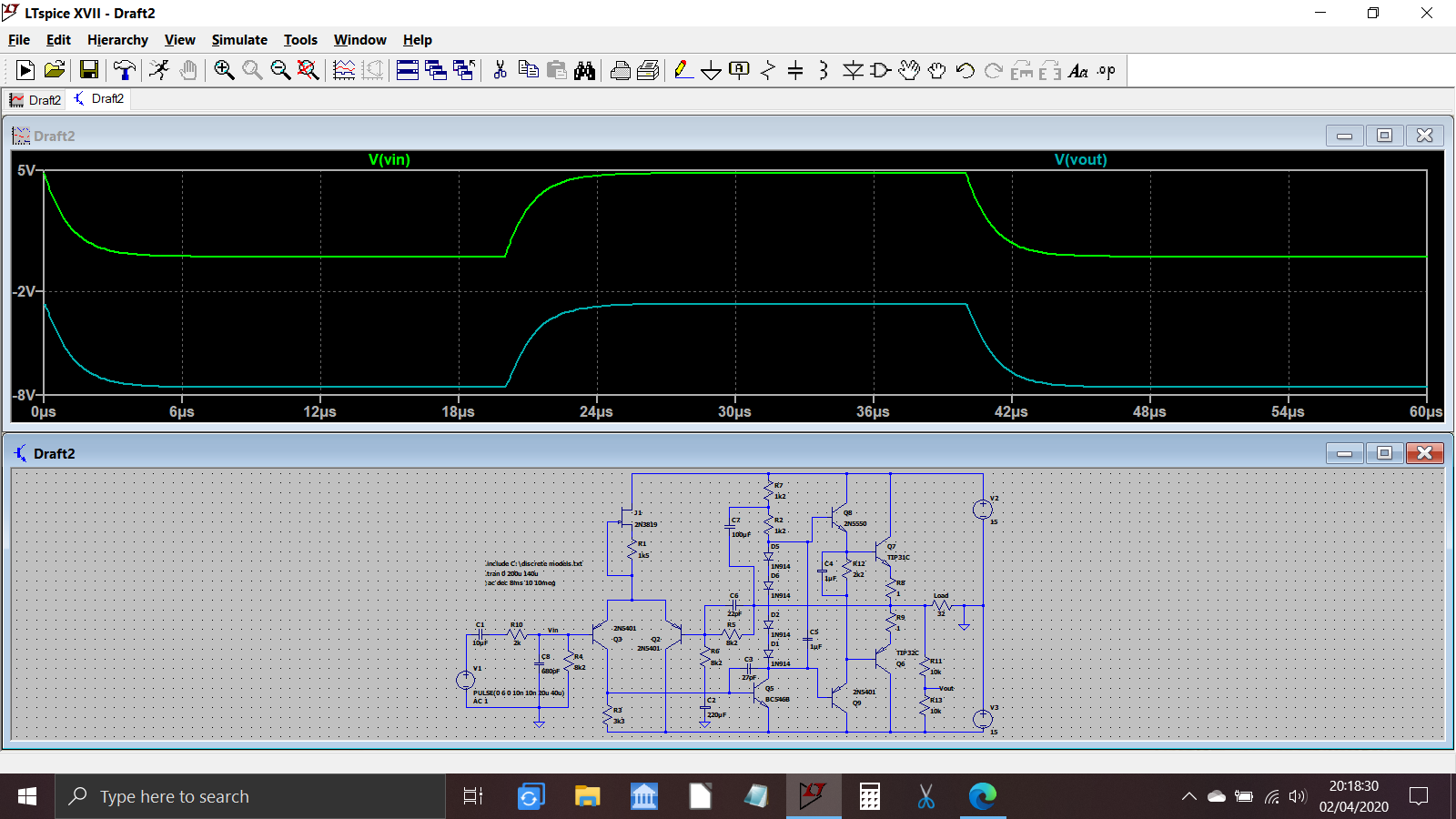
Task: Open the View menu
Action: (179, 40)
